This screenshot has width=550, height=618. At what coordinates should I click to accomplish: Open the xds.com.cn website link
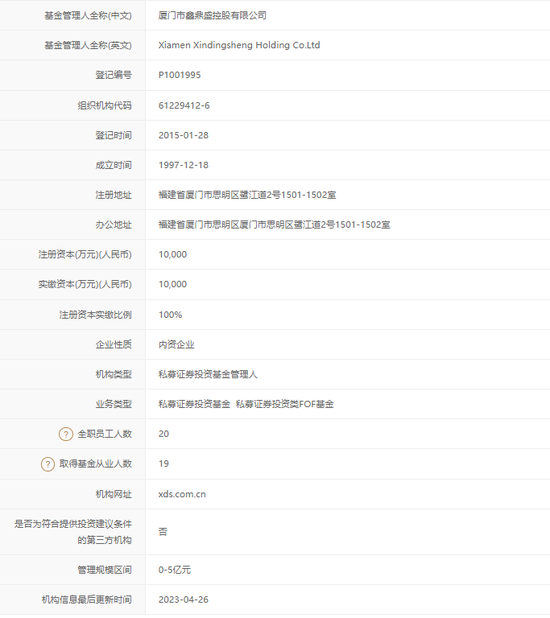pos(182,494)
